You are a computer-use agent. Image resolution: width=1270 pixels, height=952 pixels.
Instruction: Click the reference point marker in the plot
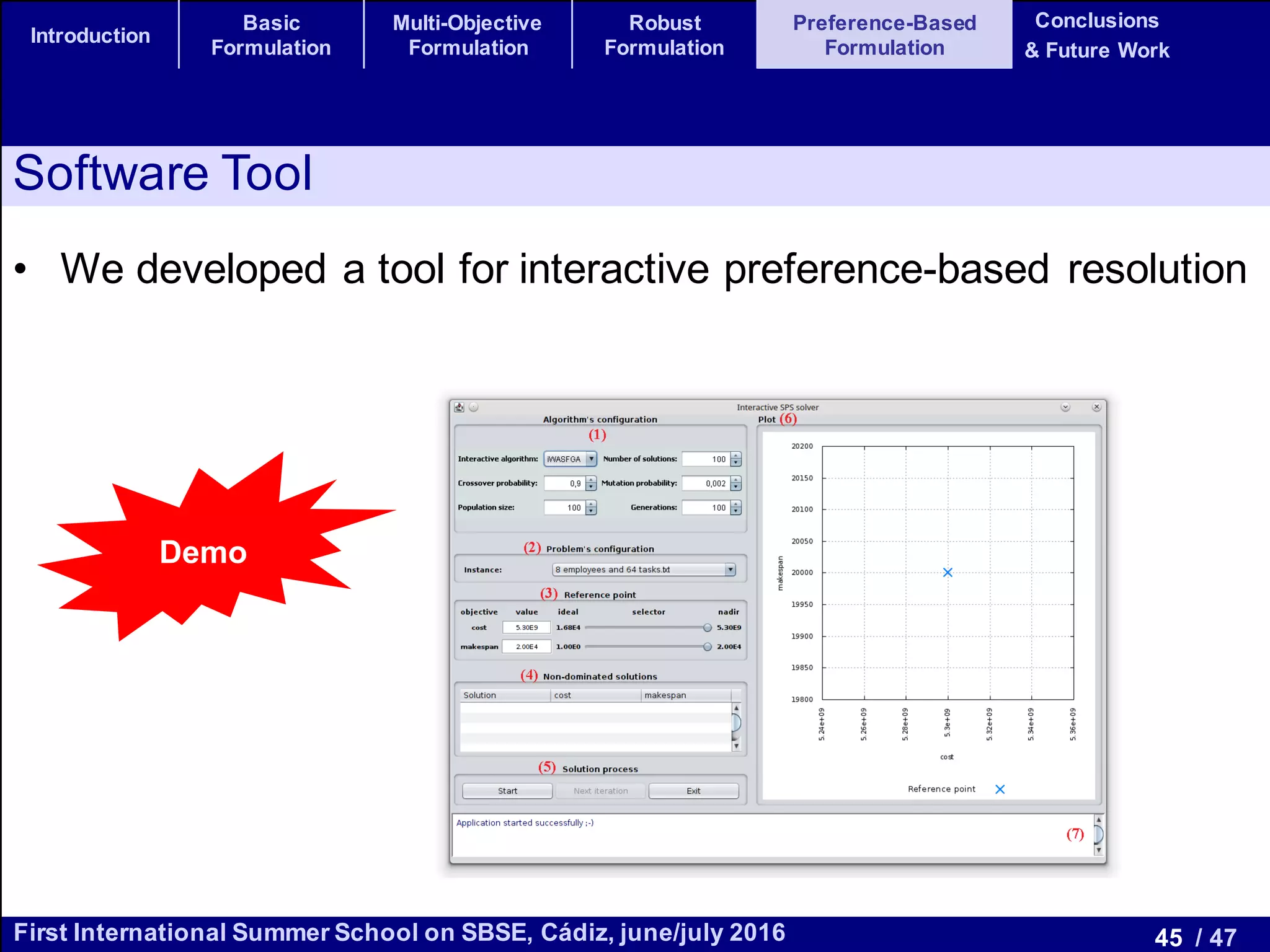[948, 572]
